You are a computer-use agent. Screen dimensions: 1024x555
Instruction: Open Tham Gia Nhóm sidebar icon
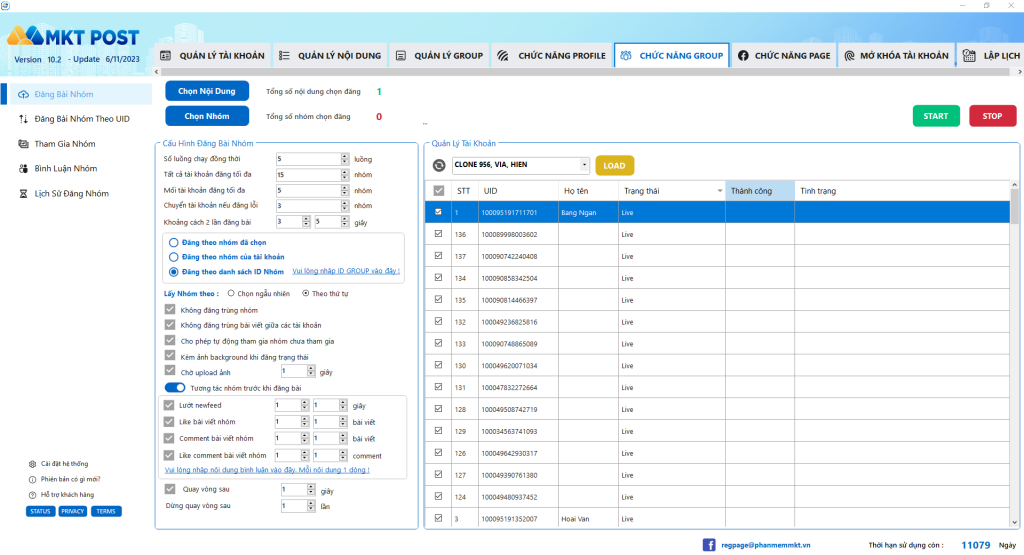coord(24,144)
